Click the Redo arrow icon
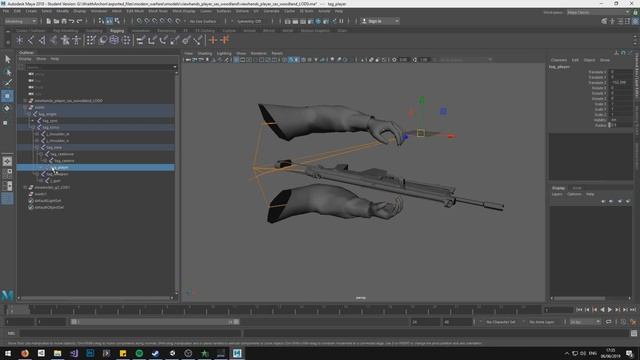 pyautogui.click(x=80, y=21)
